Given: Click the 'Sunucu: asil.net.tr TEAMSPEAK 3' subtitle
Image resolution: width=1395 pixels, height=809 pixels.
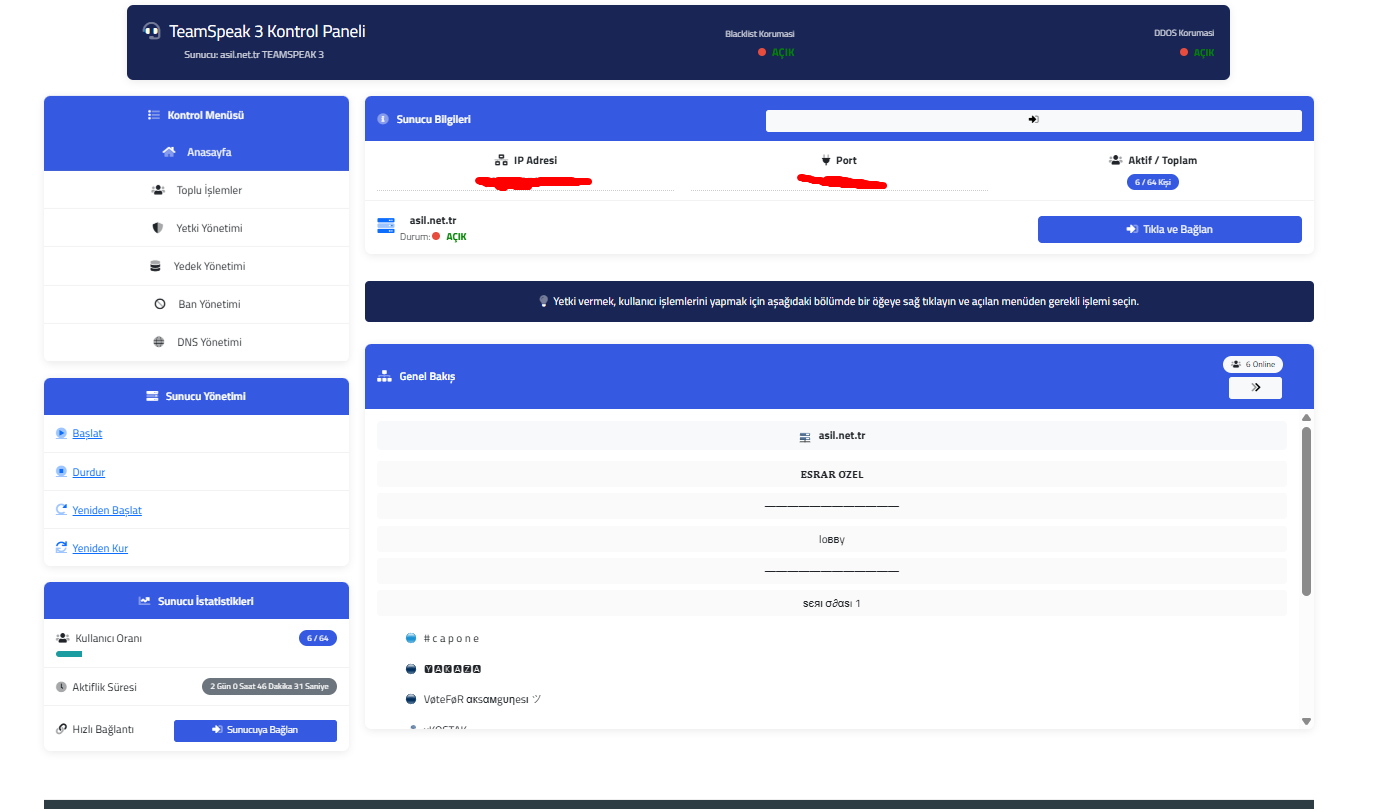Looking at the screenshot, I should [x=254, y=54].
